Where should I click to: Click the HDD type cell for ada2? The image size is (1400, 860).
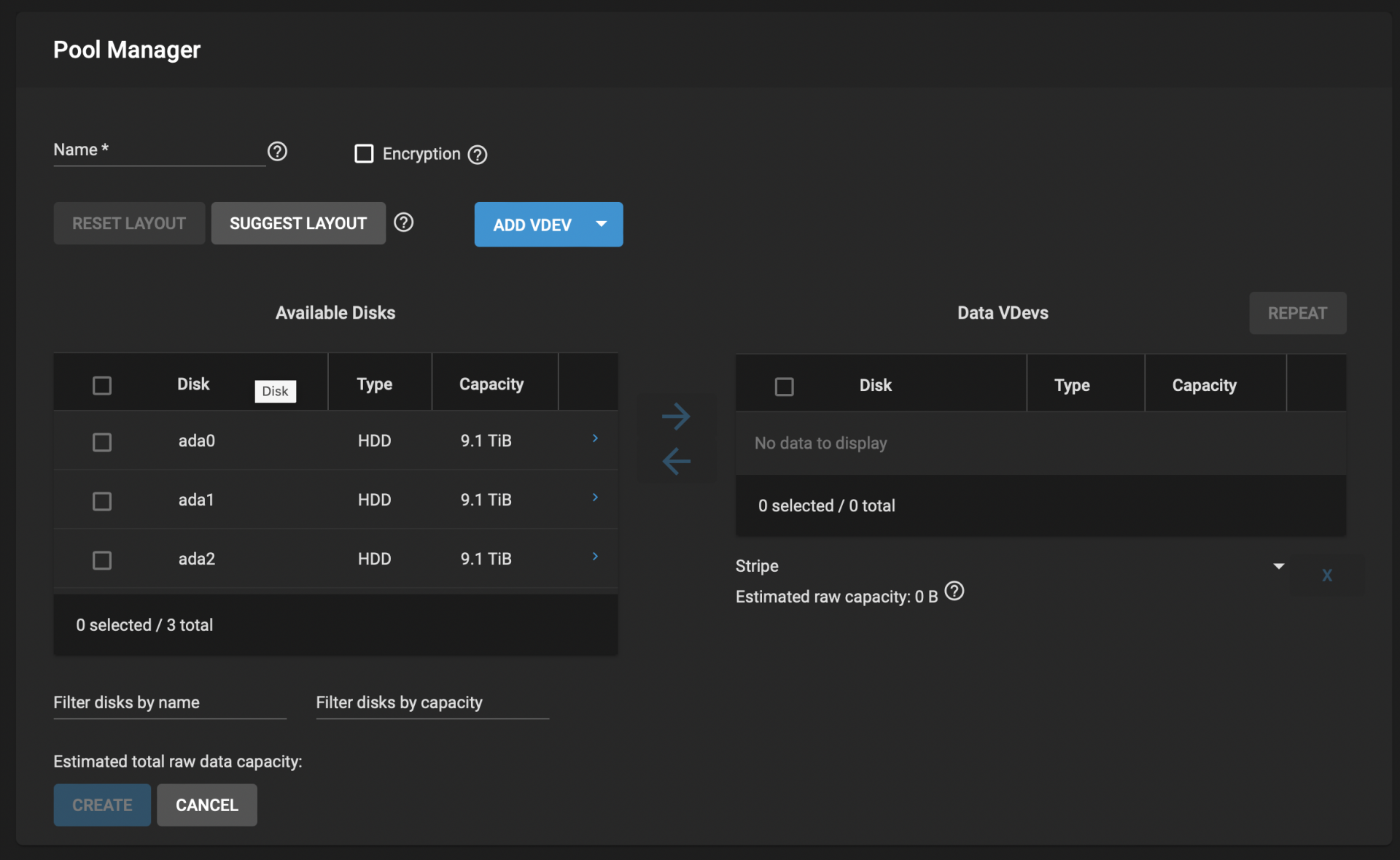tap(375, 559)
